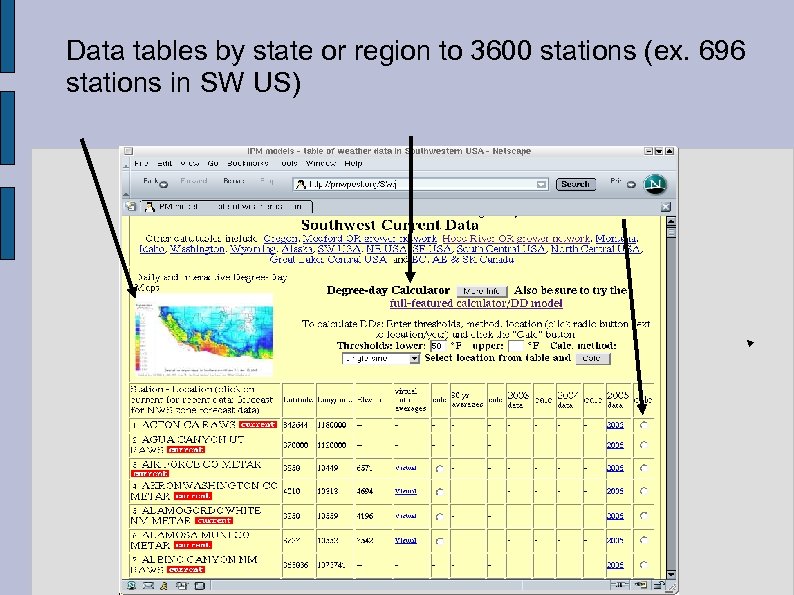This screenshot has width=794, height=595.
Task: Open Virtual averages link for AKRON WASHINGTON CO
Action: [406, 491]
